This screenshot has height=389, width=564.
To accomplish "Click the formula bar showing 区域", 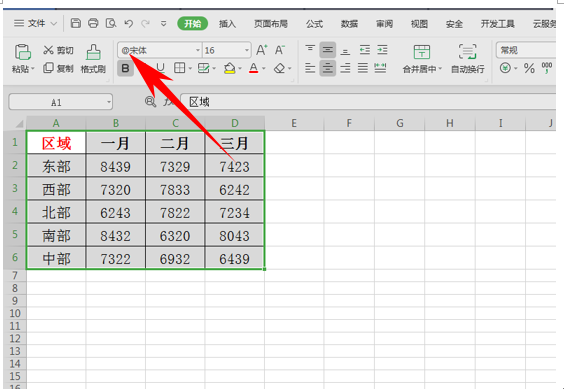I will pos(368,102).
